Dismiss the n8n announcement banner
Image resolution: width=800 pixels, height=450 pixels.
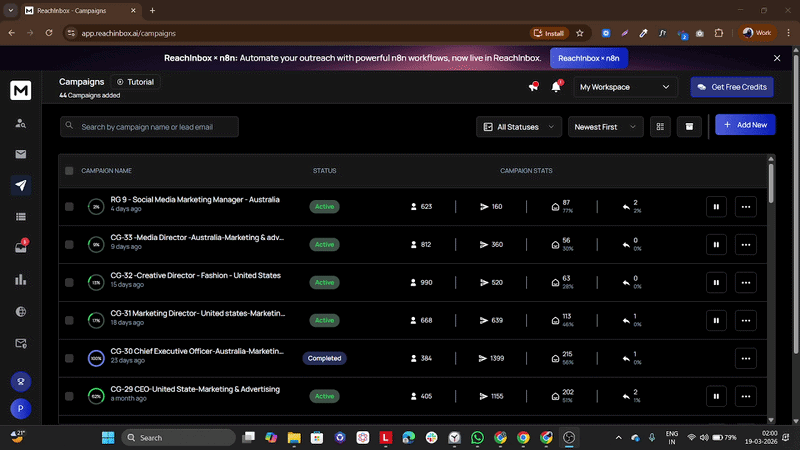tap(777, 58)
